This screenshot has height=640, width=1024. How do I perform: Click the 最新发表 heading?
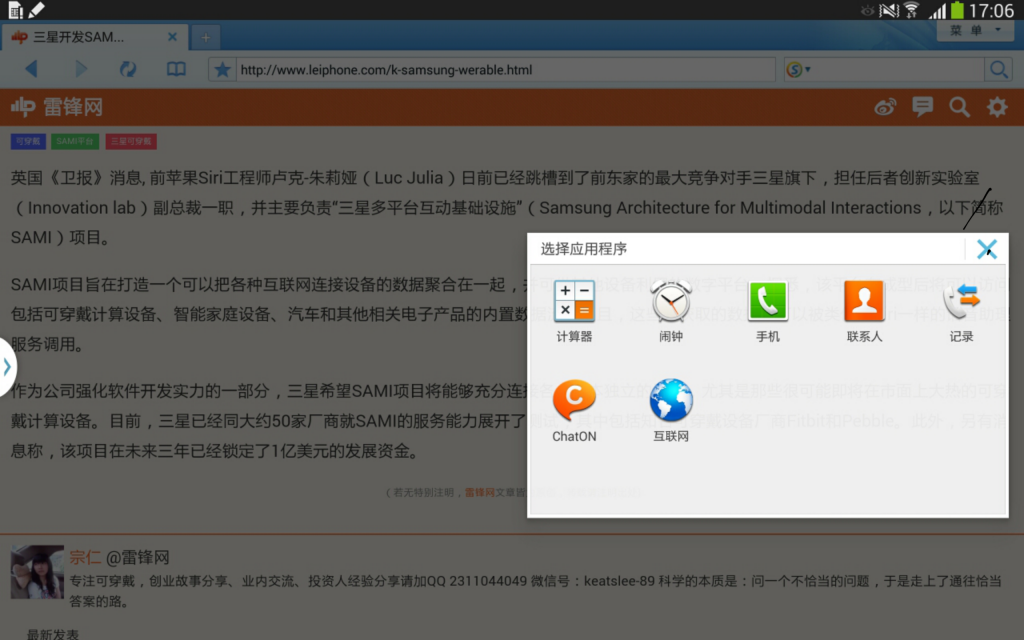[x=53, y=634]
